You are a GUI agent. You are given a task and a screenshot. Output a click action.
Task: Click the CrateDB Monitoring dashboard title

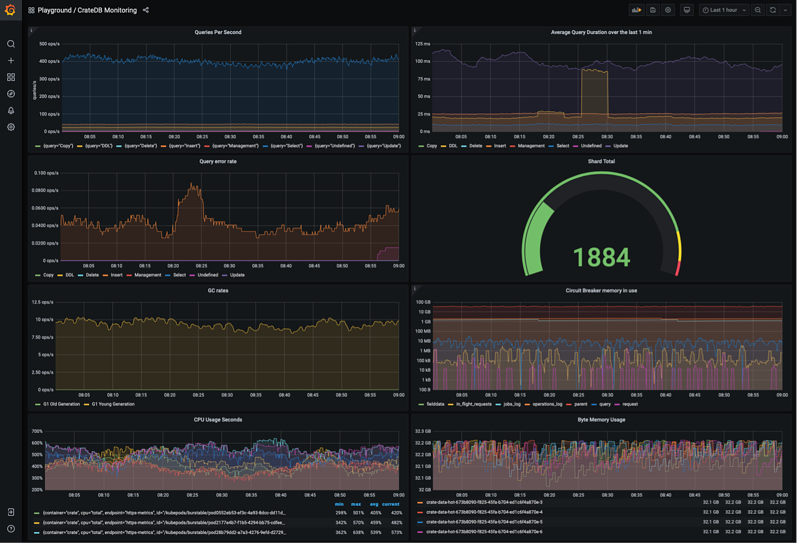coord(106,10)
